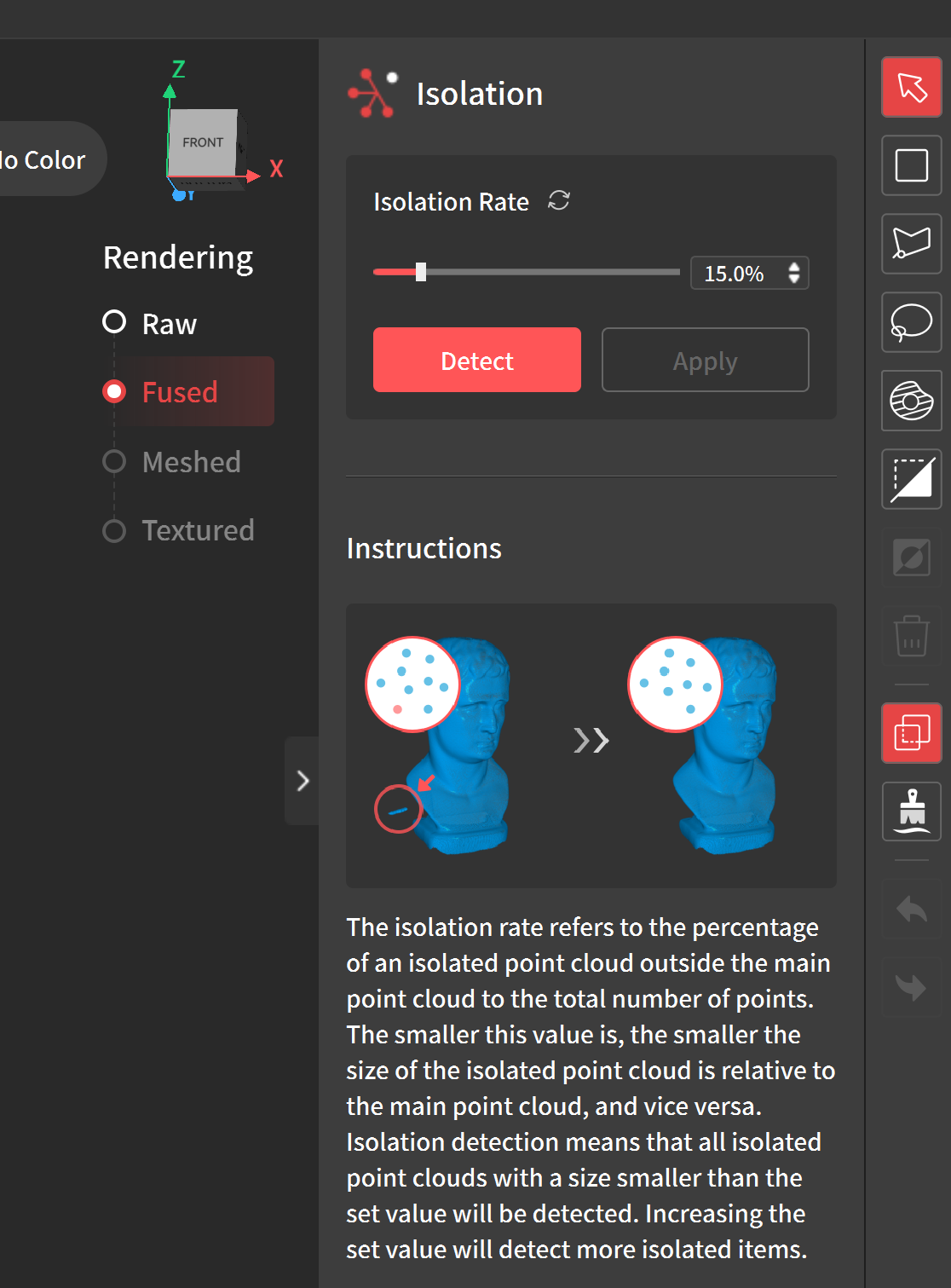The image size is (951, 1288).
Task: Click the smoothing brush tool icon
Action: point(911,811)
